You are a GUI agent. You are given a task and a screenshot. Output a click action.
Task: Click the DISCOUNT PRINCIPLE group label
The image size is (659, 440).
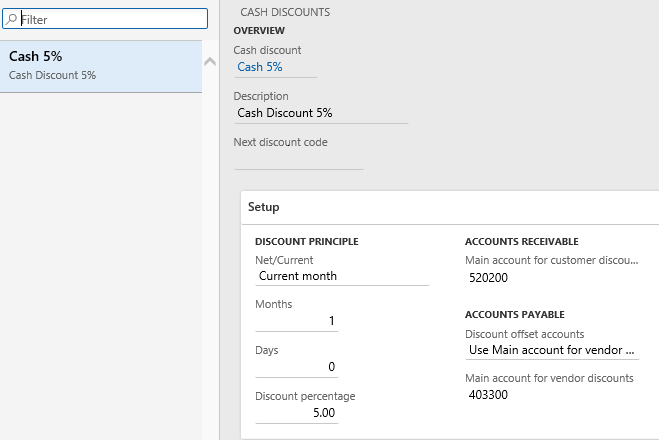pos(306,241)
